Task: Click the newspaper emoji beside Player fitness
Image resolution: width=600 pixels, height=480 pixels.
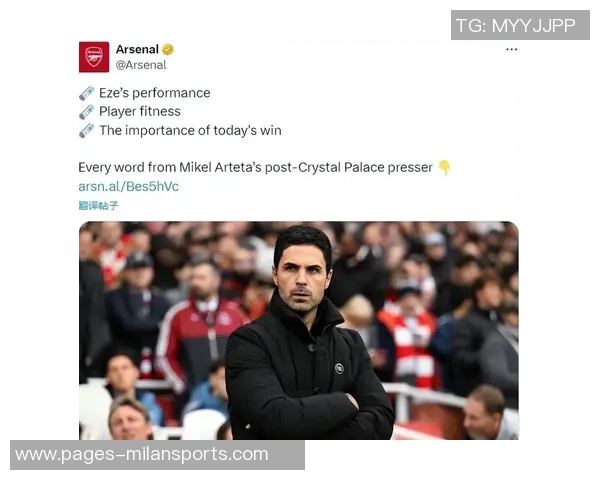Action: click(86, 112)
